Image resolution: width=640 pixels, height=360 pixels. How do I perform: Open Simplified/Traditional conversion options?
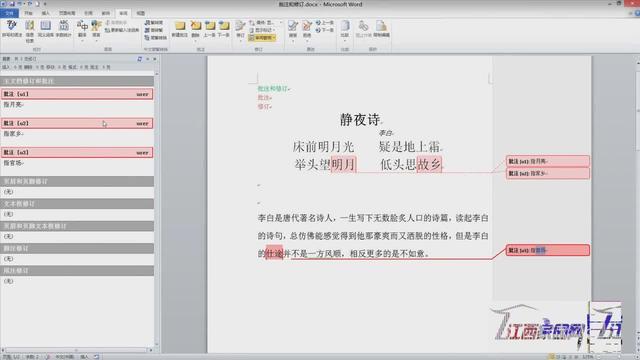156,38
